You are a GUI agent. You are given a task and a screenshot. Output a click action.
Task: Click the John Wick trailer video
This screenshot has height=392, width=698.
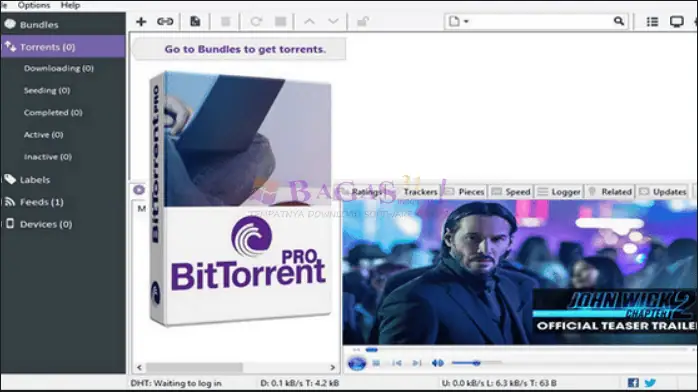(x=519, y=272)
